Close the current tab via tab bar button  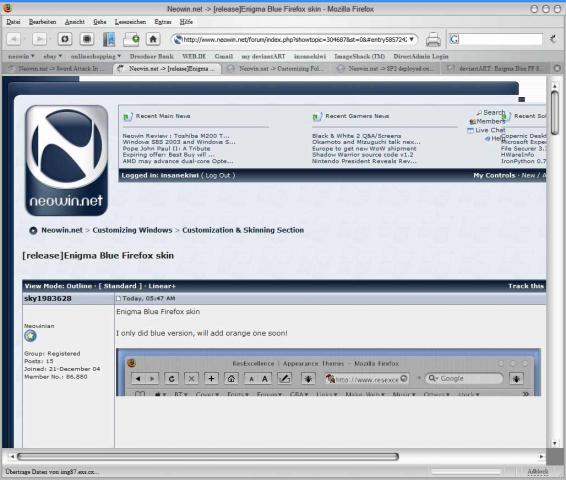coord(557,68)
